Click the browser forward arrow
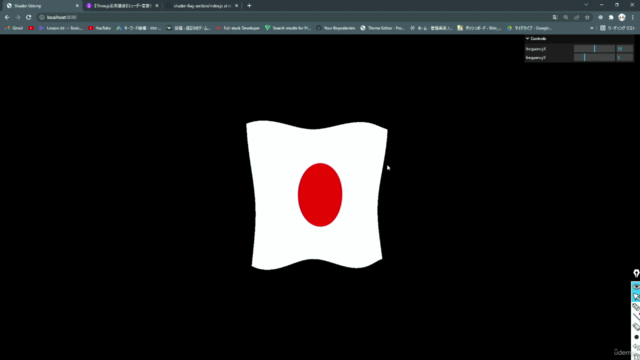Screen dimensions: 640x360 point(18,17)
